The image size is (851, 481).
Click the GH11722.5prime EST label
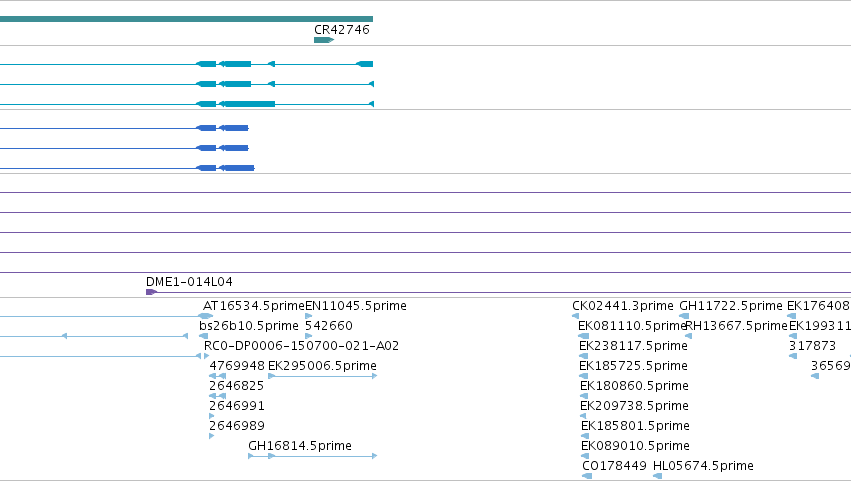pos(731,306)
